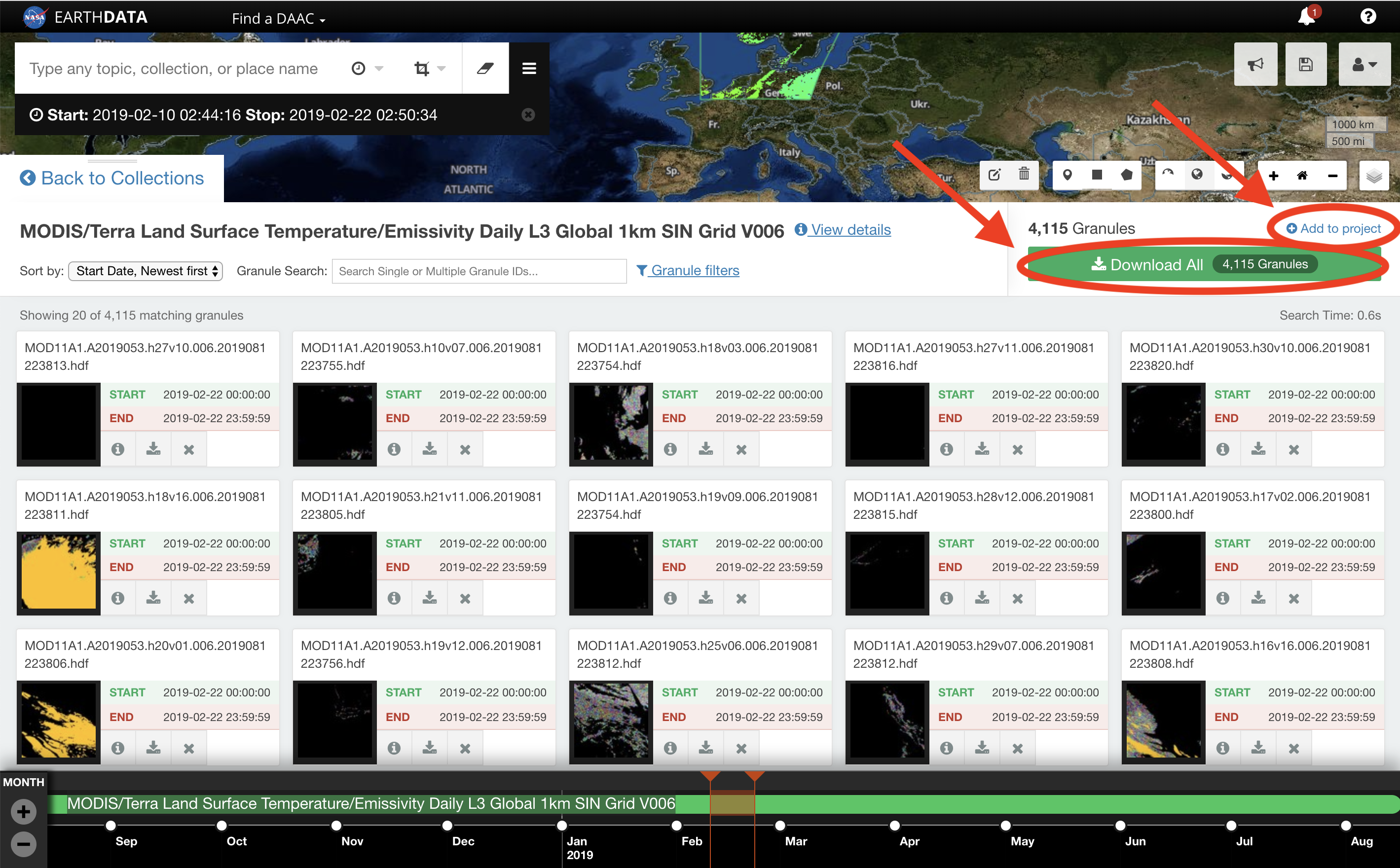The height and width of the screenshot is (868, 1400).
Task: Exclude the h18v03 granule
Action: pos(741,449)
